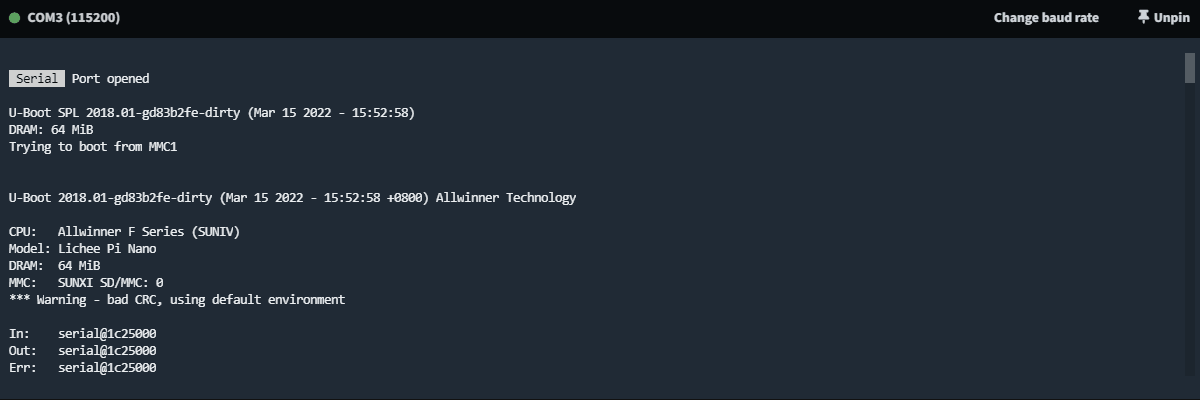Click the "Out: serial@1c25000" line
Viewport: 1200px width, 400px height.
[82, 351]
